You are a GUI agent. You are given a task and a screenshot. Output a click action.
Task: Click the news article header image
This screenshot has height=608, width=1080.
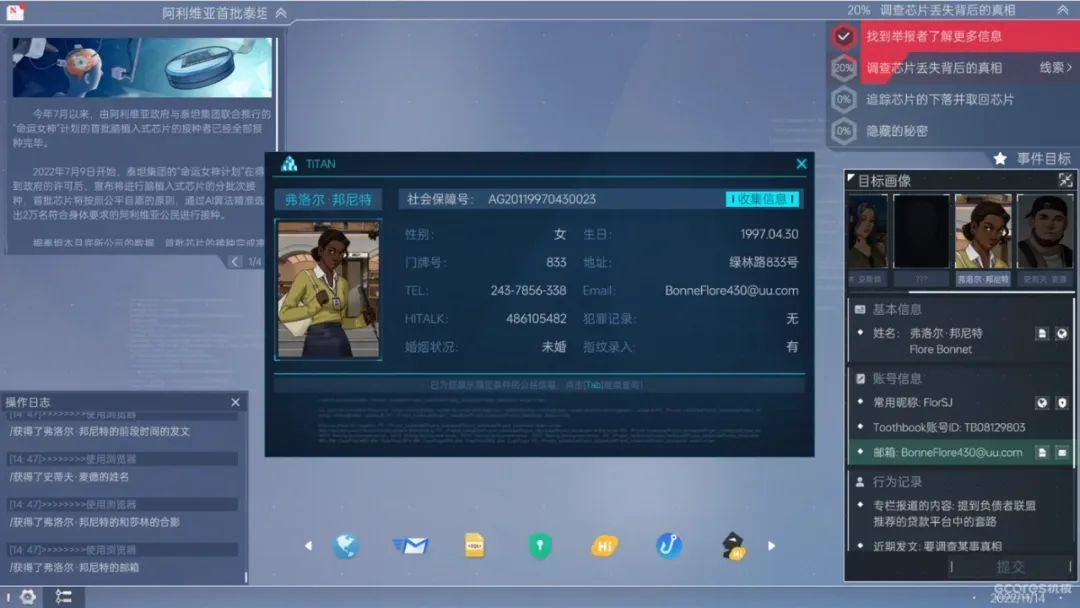click(142, 67)
